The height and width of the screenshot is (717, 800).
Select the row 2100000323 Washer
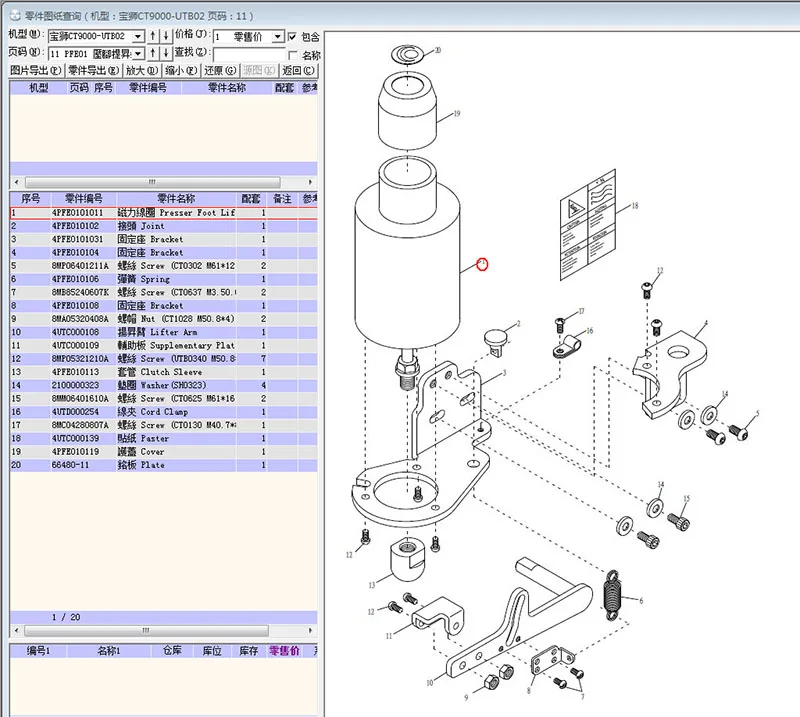click(x=163, y=385)
